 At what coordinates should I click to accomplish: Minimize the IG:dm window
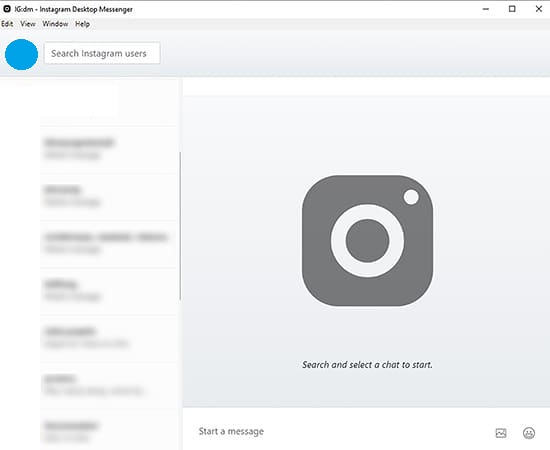486,9
